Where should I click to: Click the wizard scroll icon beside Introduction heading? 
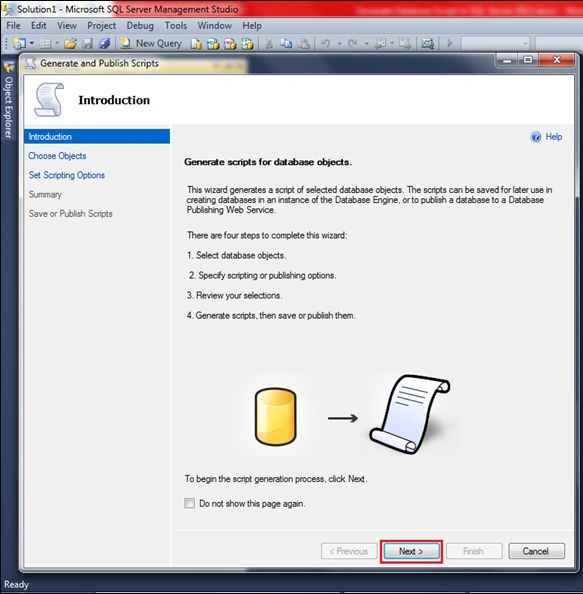[49, 100]
